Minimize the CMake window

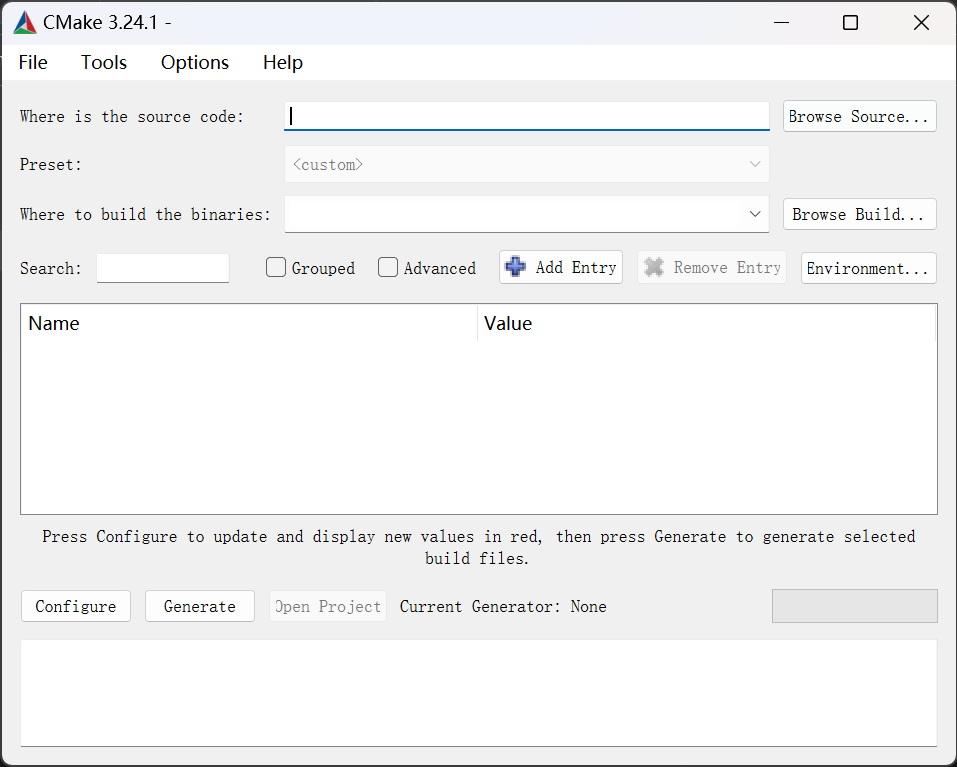click(x=779, y=23)
